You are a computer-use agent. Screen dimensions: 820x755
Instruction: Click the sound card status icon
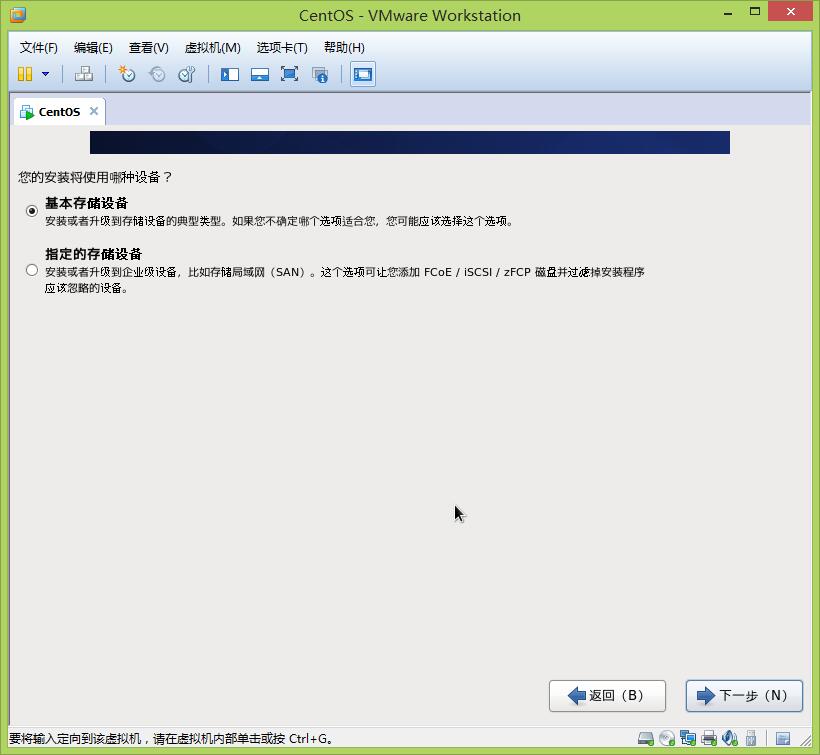730,739
